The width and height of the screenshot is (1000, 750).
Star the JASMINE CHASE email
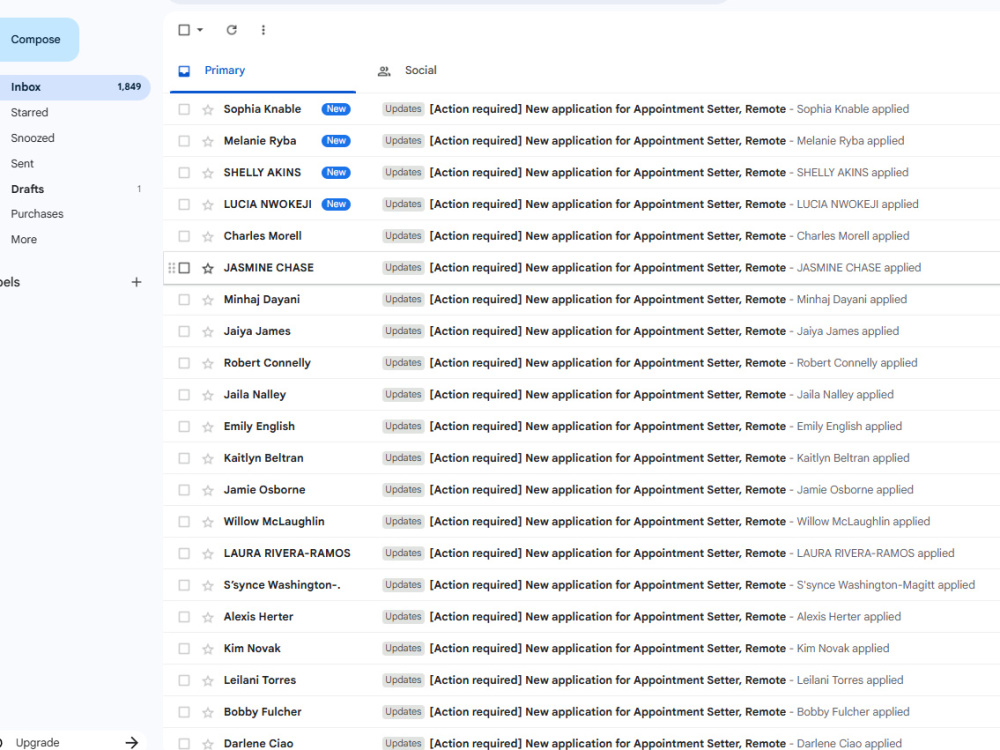click(208, 268)
